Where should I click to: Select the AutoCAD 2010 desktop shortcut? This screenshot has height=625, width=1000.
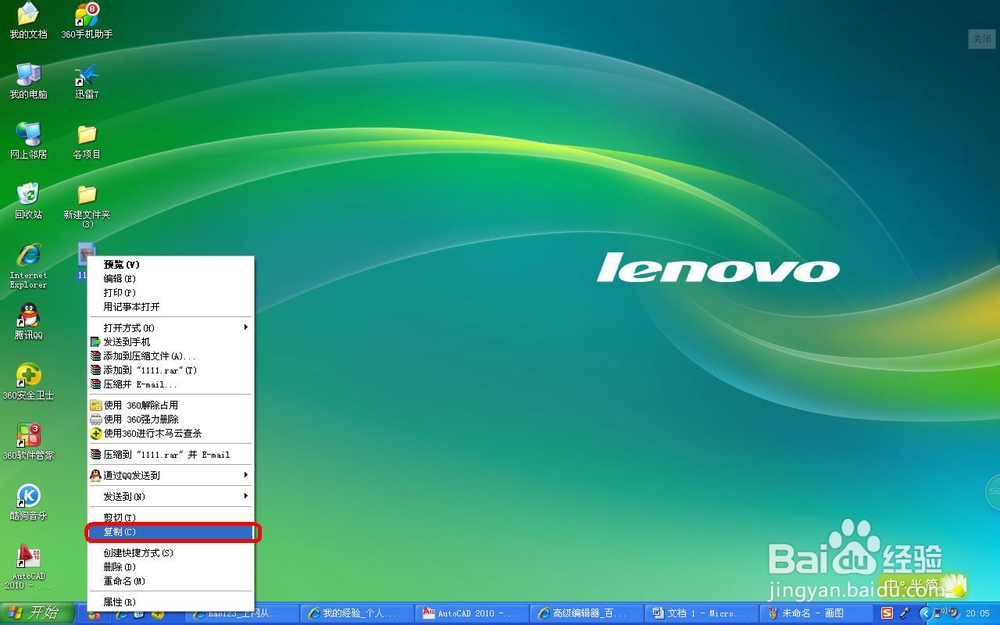[x=28, y=566]
